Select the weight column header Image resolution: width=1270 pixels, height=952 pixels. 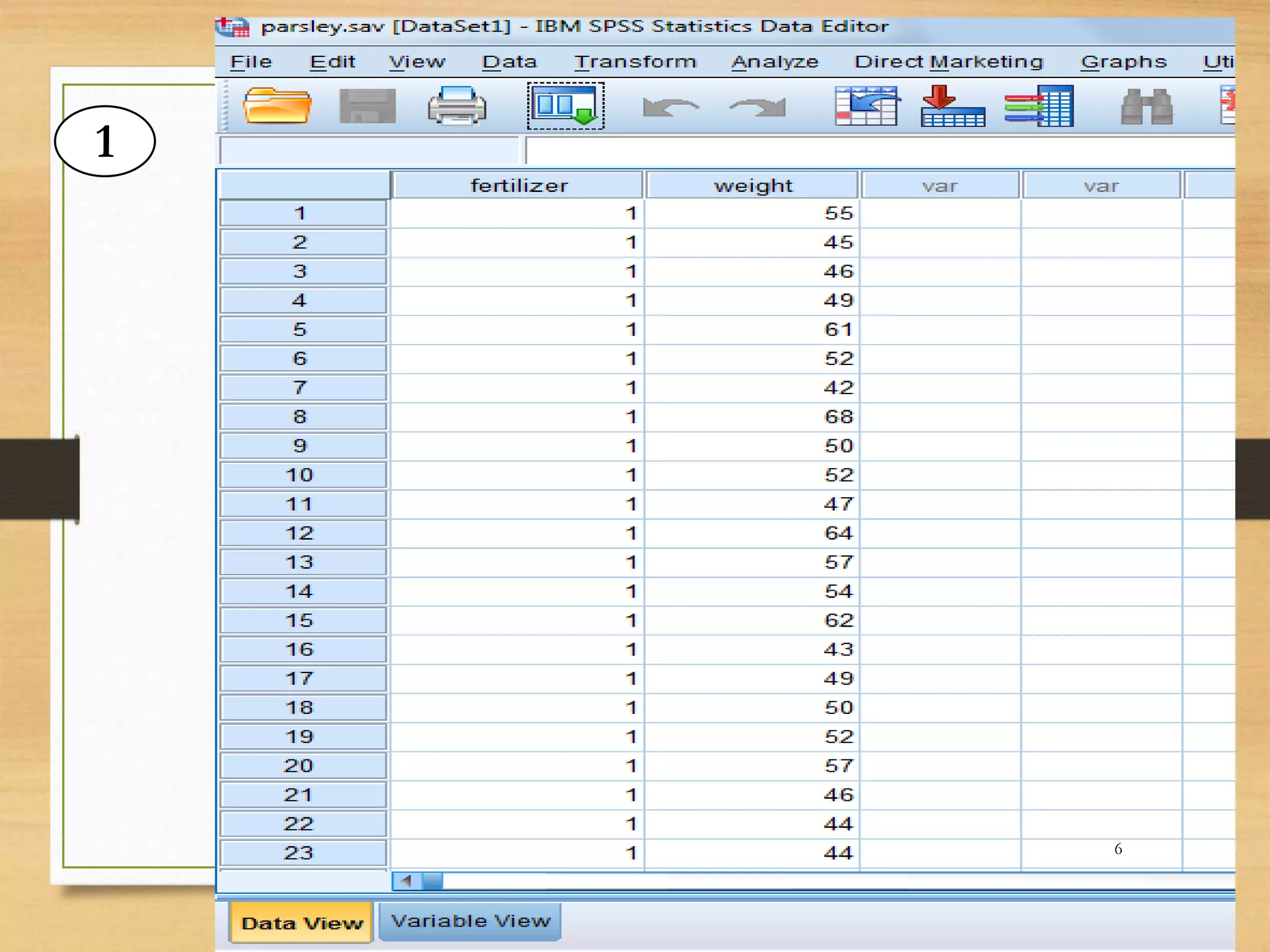click(x=752, y=185)
